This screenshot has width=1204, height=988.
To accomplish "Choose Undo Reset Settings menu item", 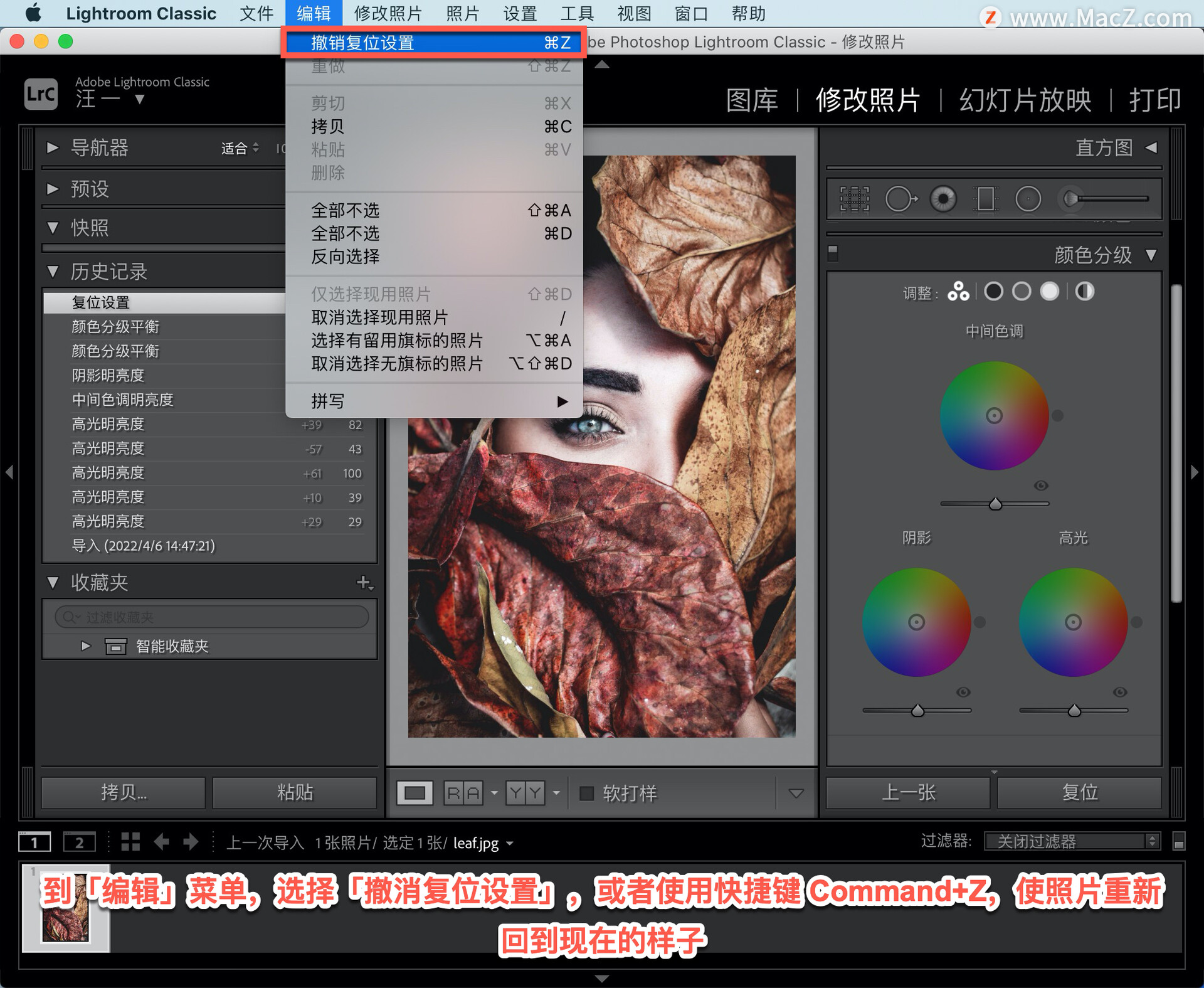I will pos(433,43).
